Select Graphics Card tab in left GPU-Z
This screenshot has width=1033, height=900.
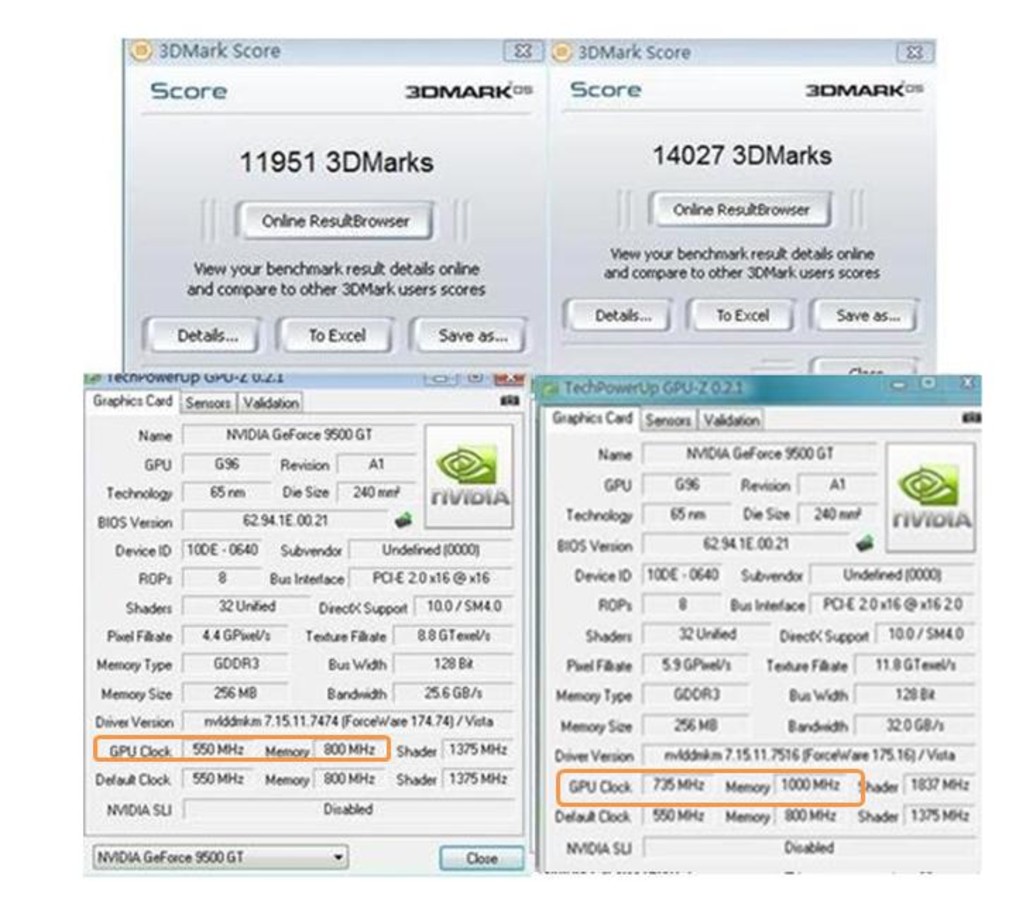click(x=132, y=401)
